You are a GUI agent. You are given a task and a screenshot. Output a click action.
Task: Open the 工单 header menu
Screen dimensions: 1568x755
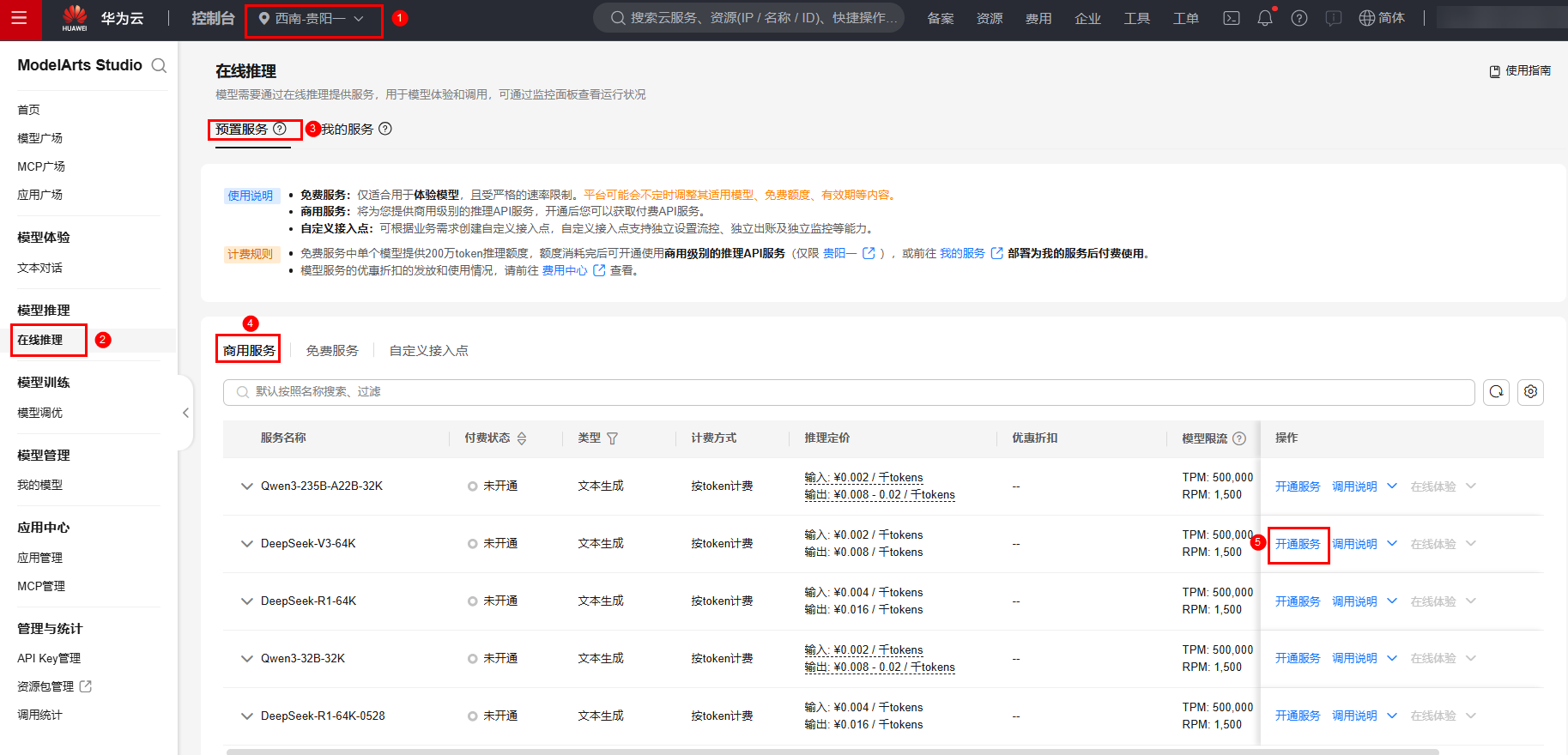[1186, 18]
